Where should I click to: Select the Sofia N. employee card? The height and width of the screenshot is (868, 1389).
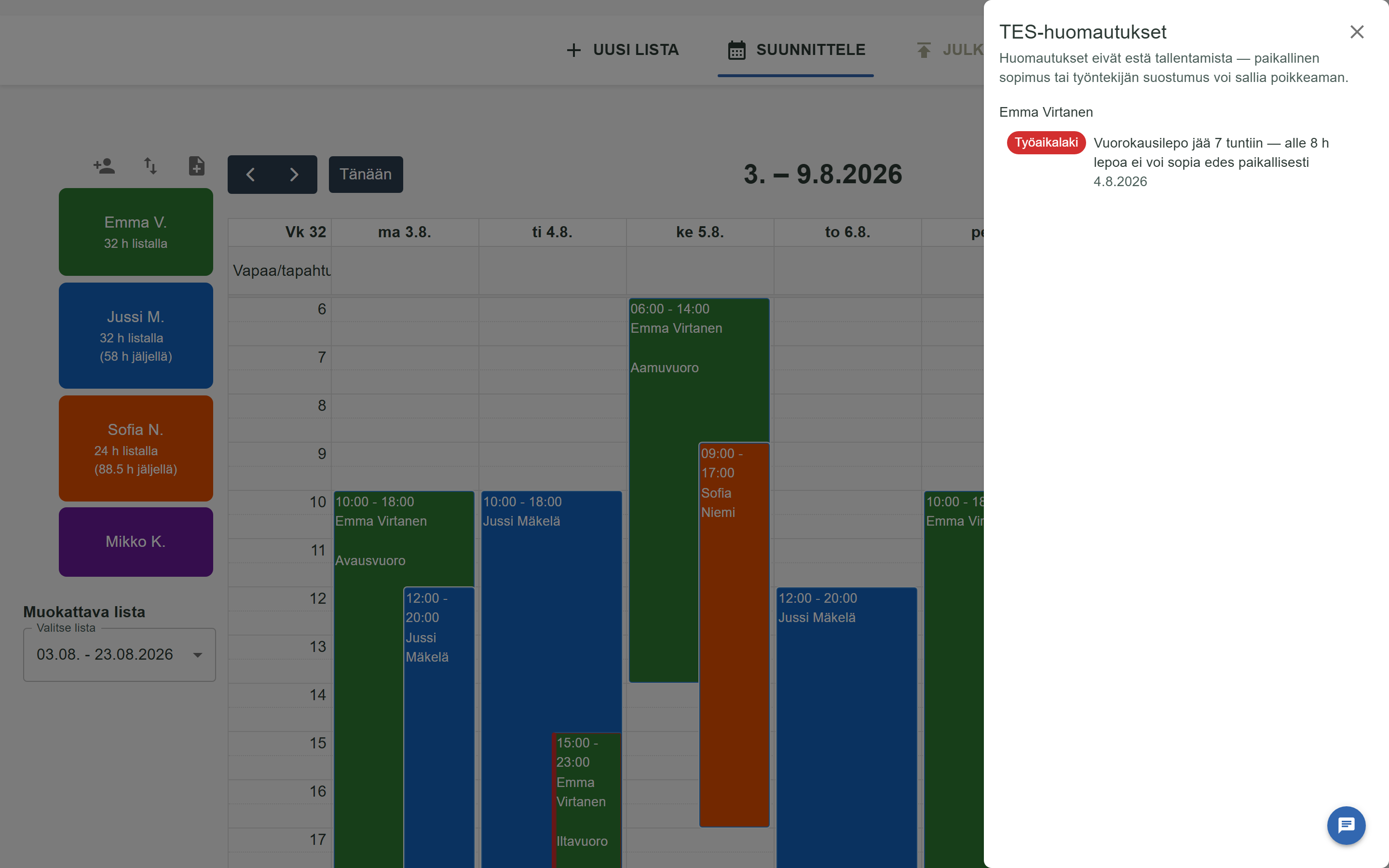point(136,448)
